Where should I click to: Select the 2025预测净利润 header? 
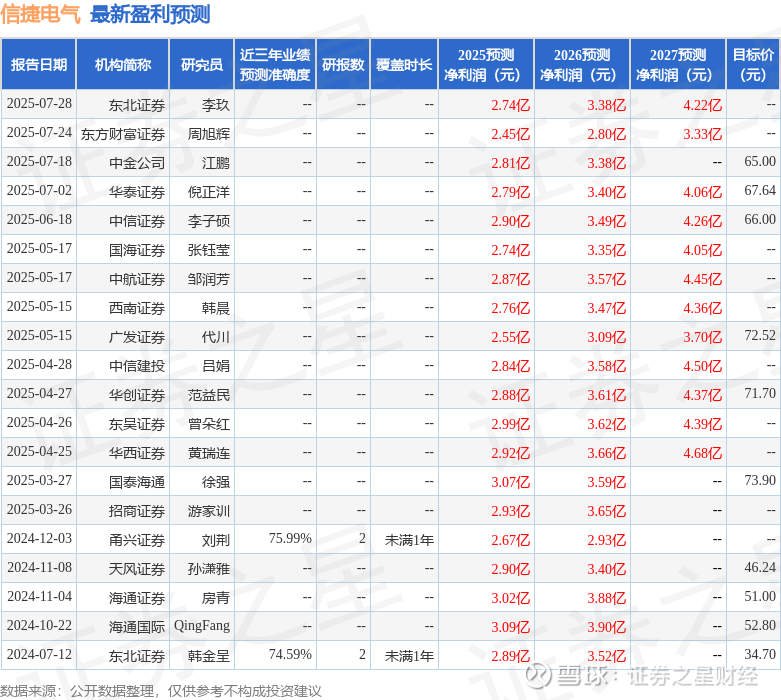(x=486, y=65)
